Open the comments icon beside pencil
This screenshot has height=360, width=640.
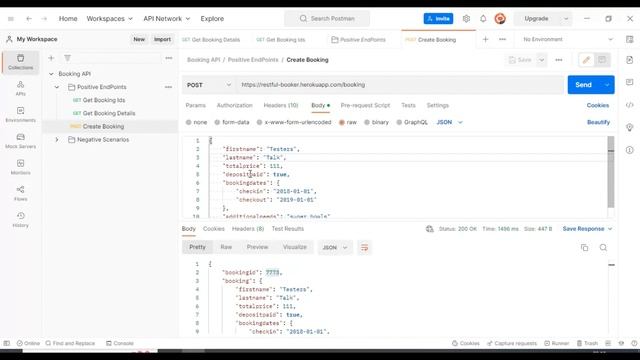click(x=602, y=60)
